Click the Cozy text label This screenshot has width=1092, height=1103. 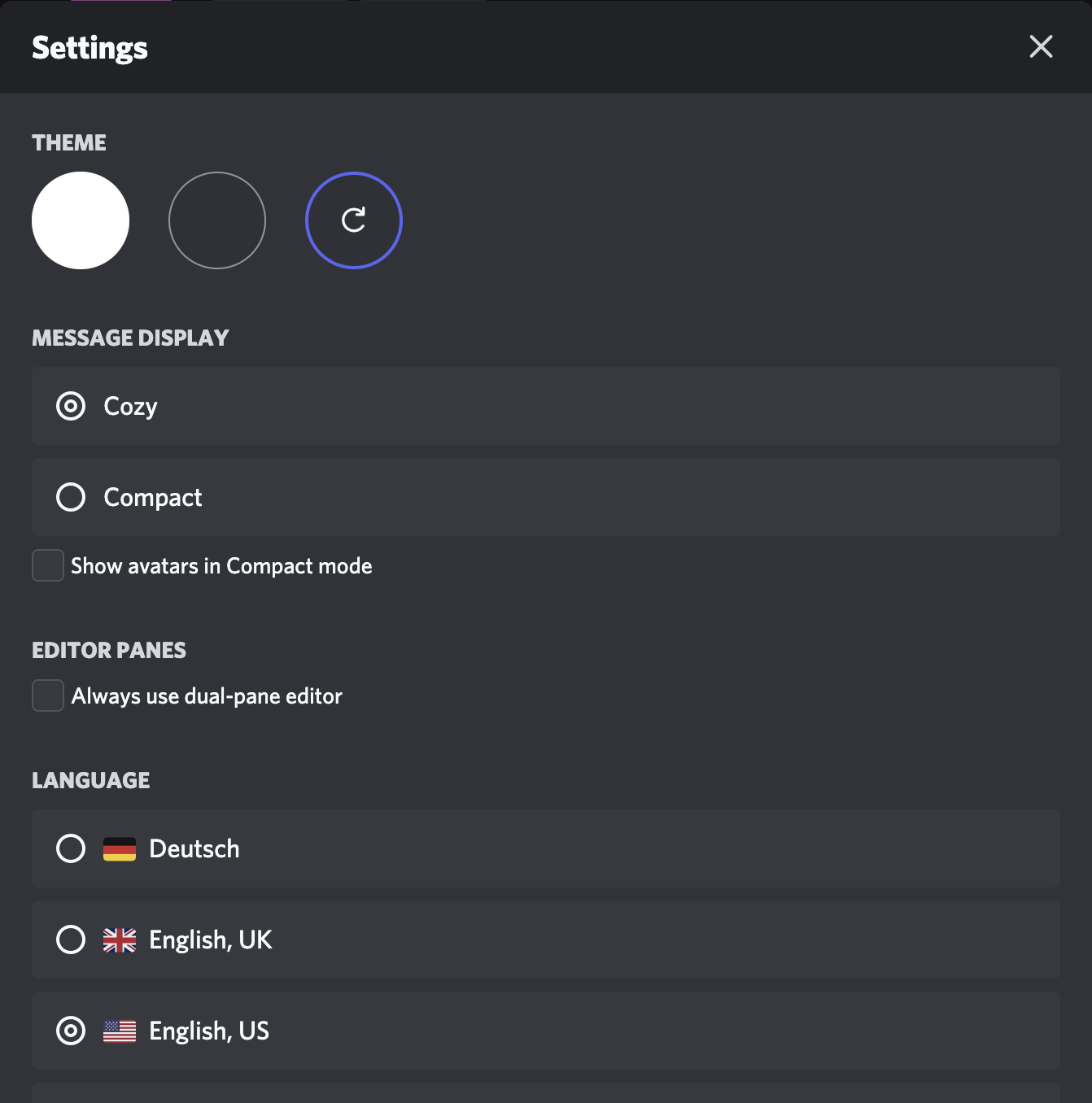130,407
